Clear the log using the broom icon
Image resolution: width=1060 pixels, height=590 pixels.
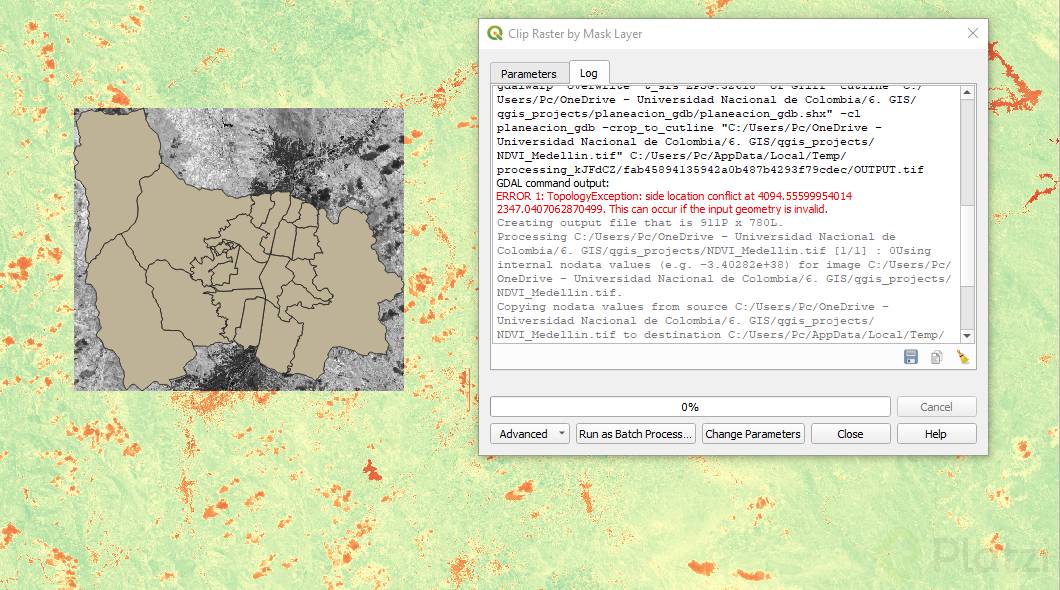[963, 357]
